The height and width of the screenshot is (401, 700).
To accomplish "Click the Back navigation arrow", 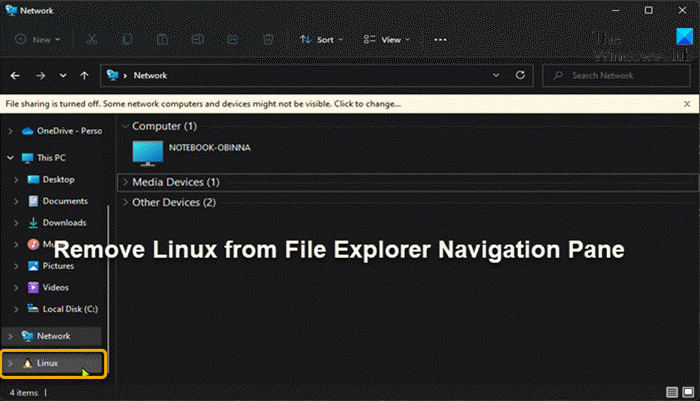I will pos(15,75).
